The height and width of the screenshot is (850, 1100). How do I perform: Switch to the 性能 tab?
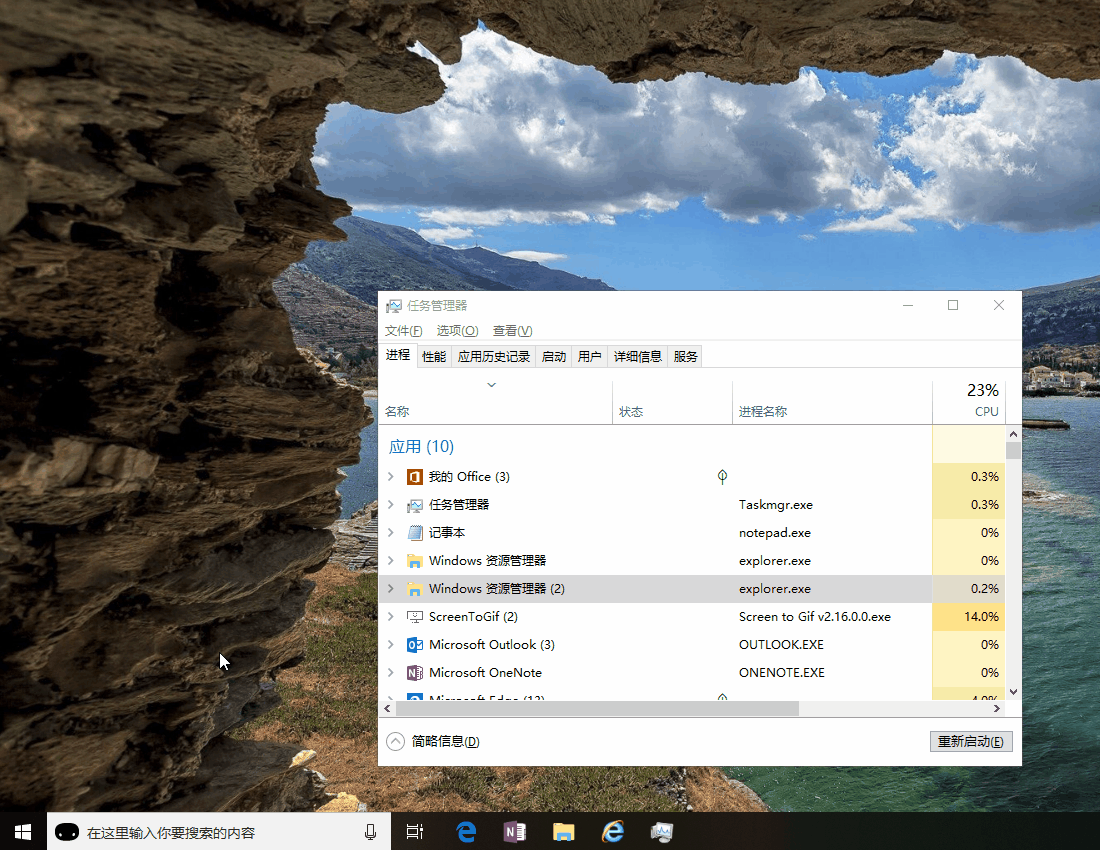[433, 355]
